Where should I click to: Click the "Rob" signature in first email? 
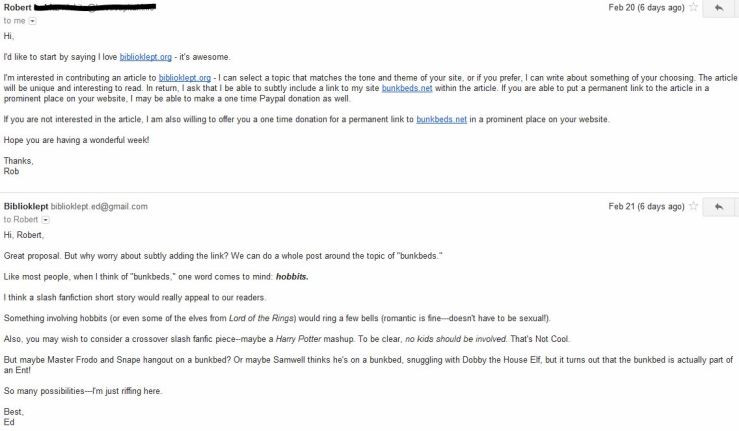(12, 171)
